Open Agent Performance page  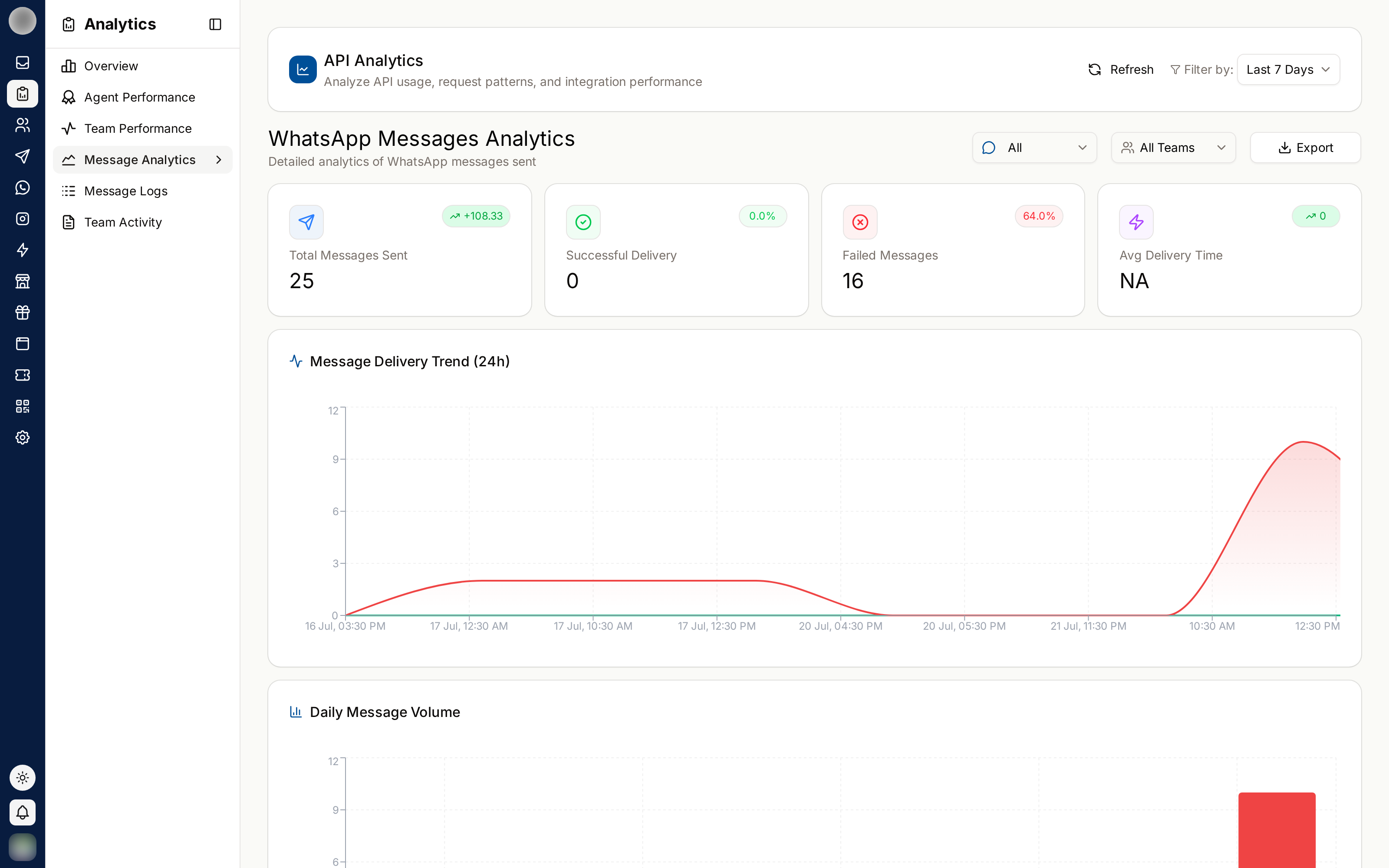pyautogui.click(x=142, y=97)
